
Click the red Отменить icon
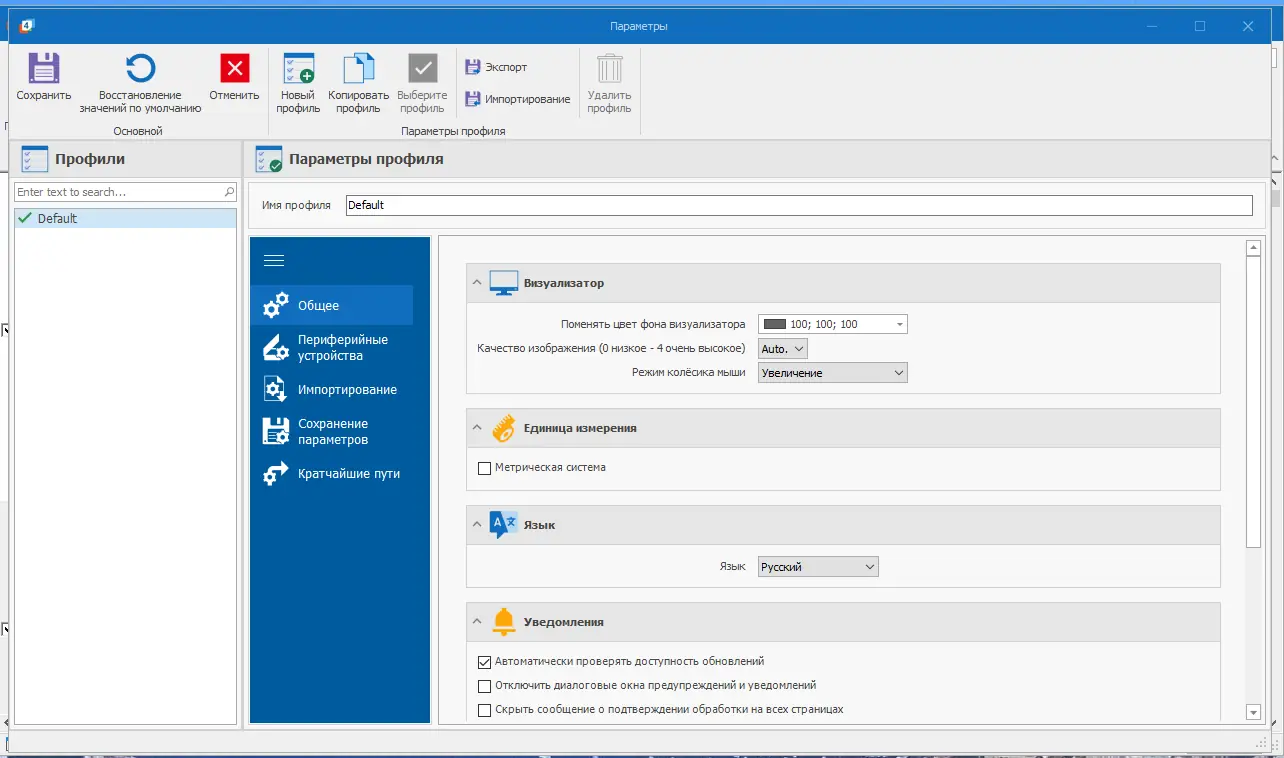coord(234,68)
